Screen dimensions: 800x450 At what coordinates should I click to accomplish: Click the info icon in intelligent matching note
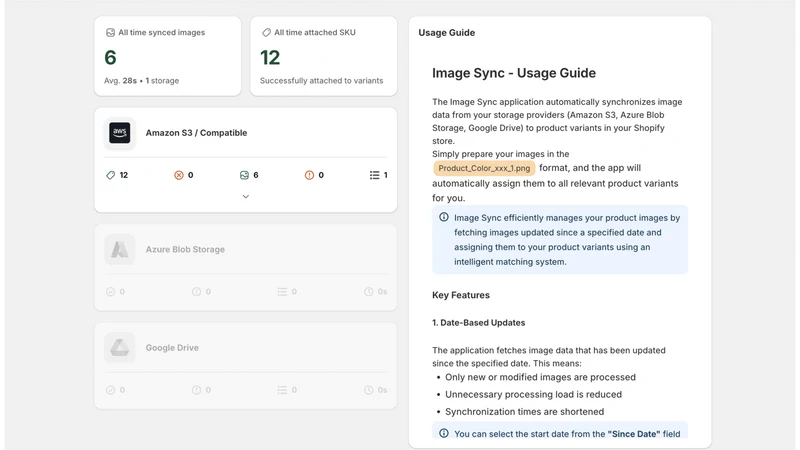click(x=444, y=217)
